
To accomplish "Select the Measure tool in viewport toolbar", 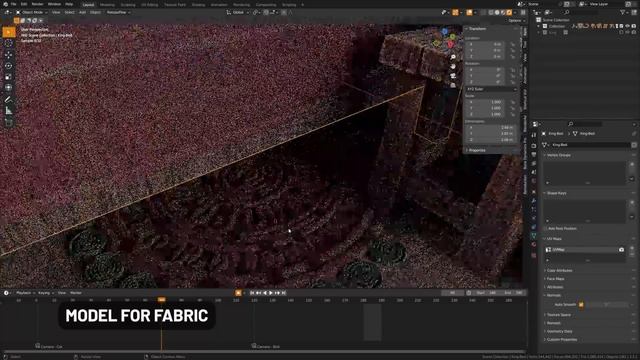I will click(x=9, y=111).
